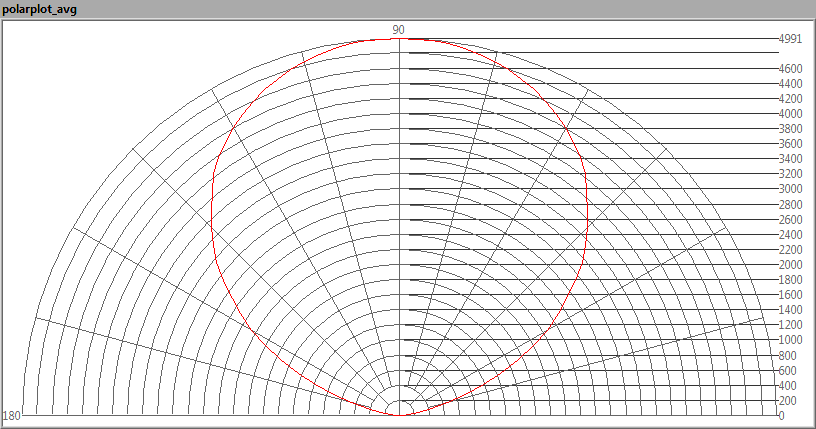The width and height of the screenshot is (816, 429).
Task: Select the 2600 scale label
Action: (790, 220)
